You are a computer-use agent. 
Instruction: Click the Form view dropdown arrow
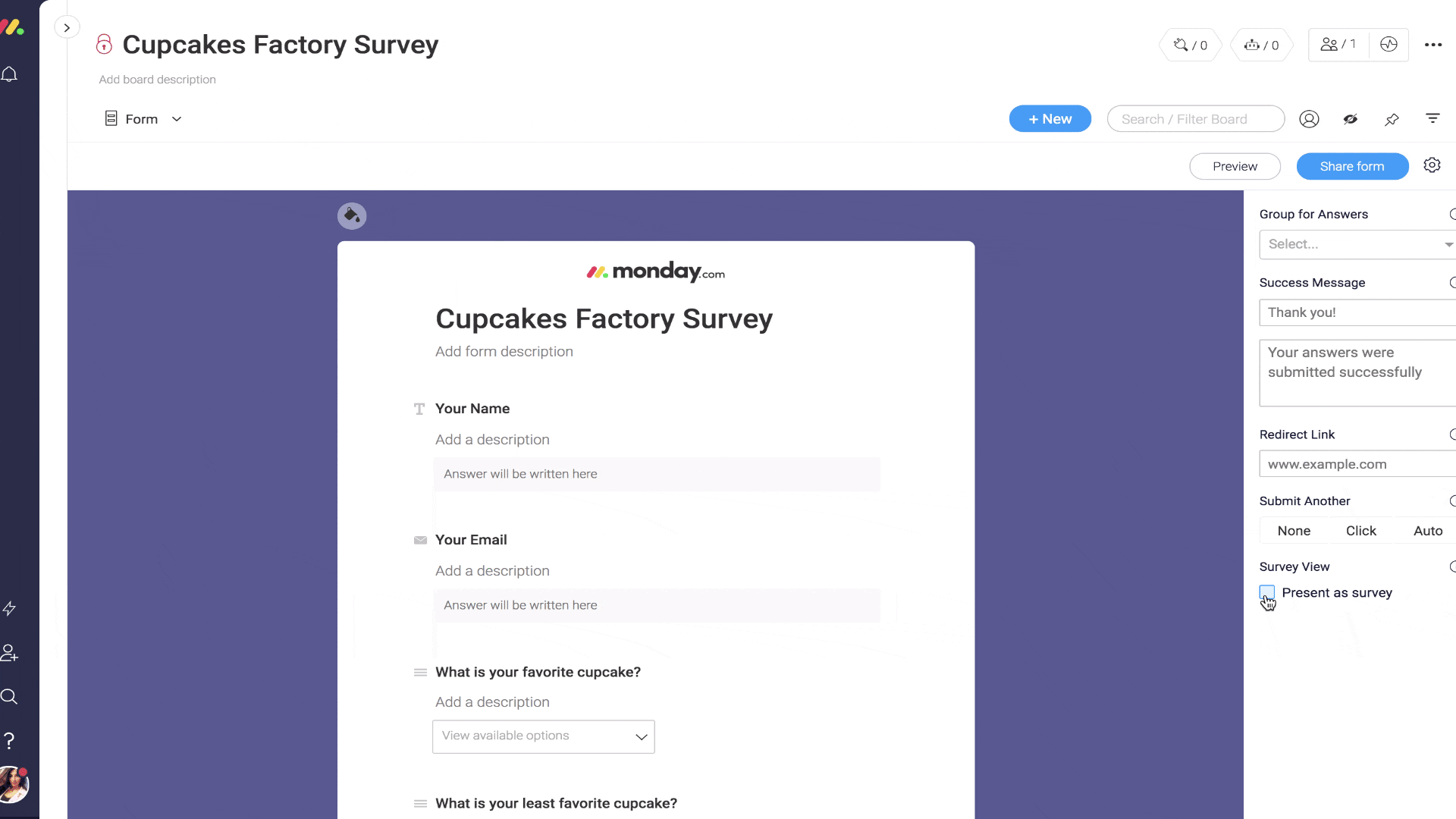(x=176, y=118)
